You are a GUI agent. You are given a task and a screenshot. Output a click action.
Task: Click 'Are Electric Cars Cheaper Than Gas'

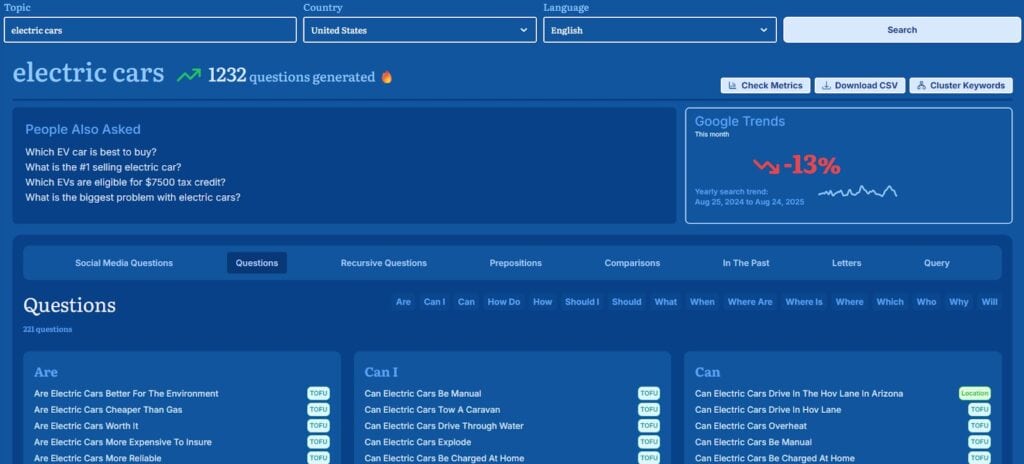coord(108,410)
